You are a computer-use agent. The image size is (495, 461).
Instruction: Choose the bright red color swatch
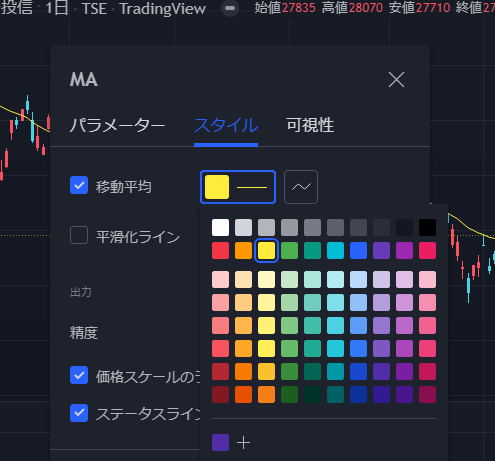point(220,250)
